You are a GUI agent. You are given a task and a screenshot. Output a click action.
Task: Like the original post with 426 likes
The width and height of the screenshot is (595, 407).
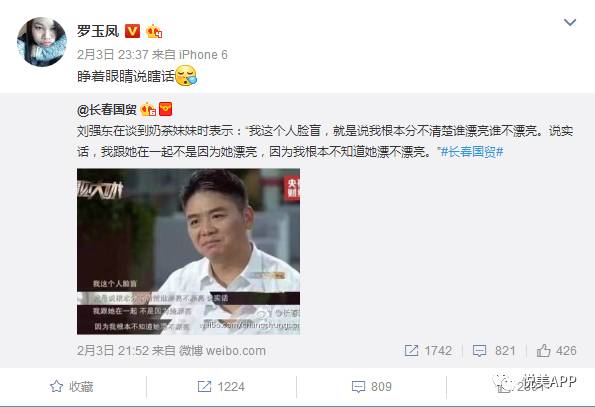556,350
